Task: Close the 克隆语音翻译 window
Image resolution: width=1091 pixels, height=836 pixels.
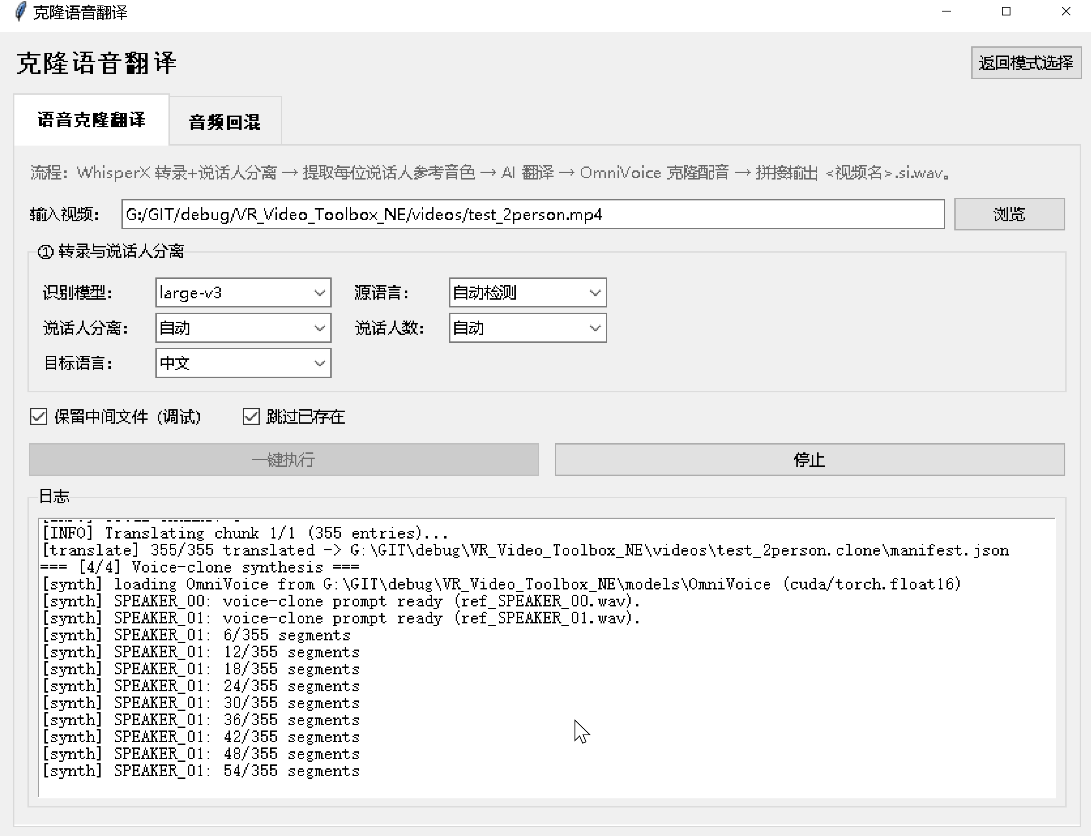Action: (x=1066, y=12)
